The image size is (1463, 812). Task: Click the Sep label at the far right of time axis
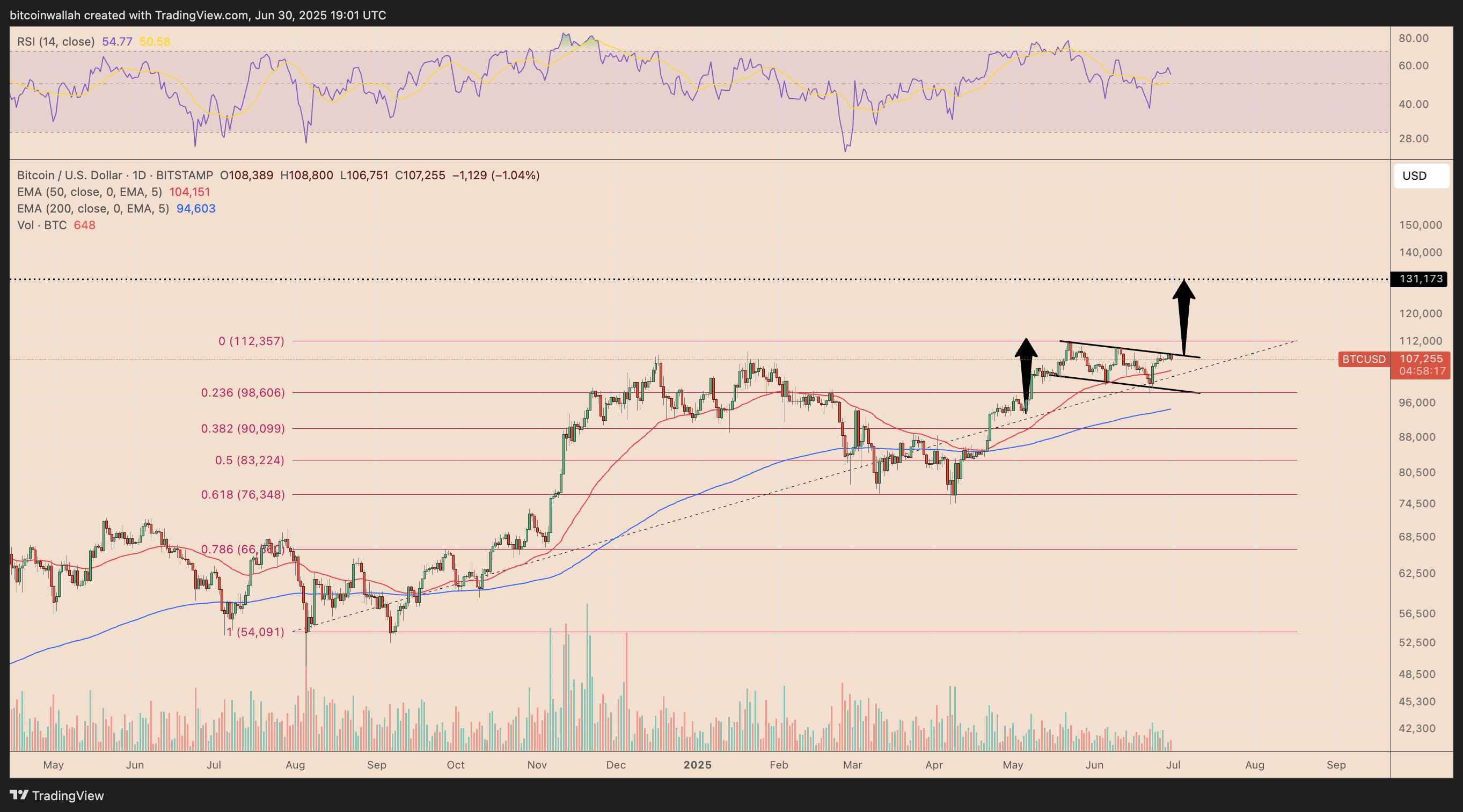click(x=1336, y=765)
